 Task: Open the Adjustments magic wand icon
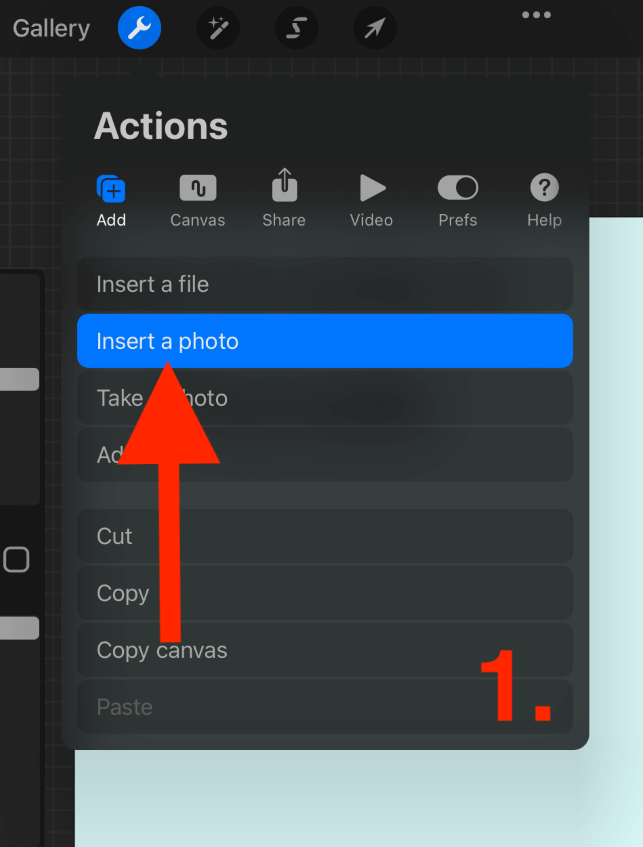coord(218,28)
